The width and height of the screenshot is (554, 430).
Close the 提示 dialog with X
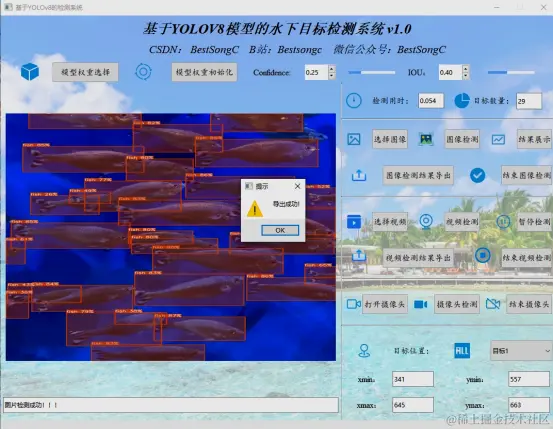[x=297, y=186]
